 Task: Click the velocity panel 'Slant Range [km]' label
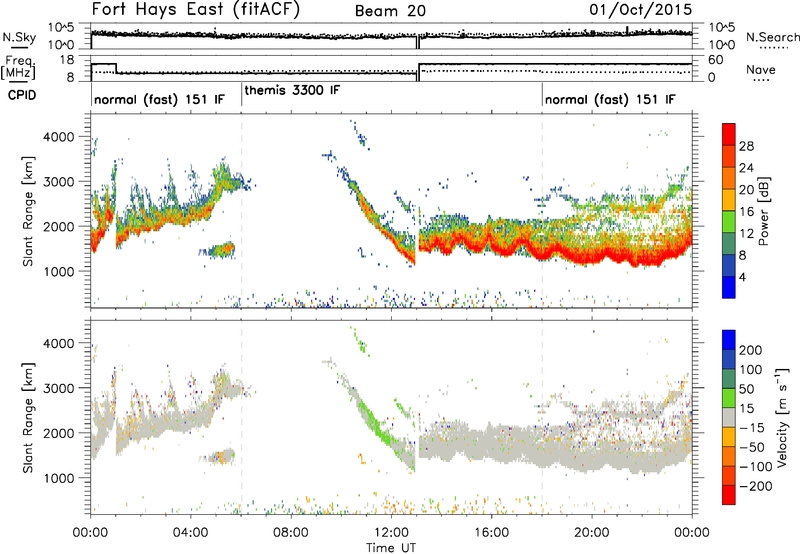click(28, 418)
